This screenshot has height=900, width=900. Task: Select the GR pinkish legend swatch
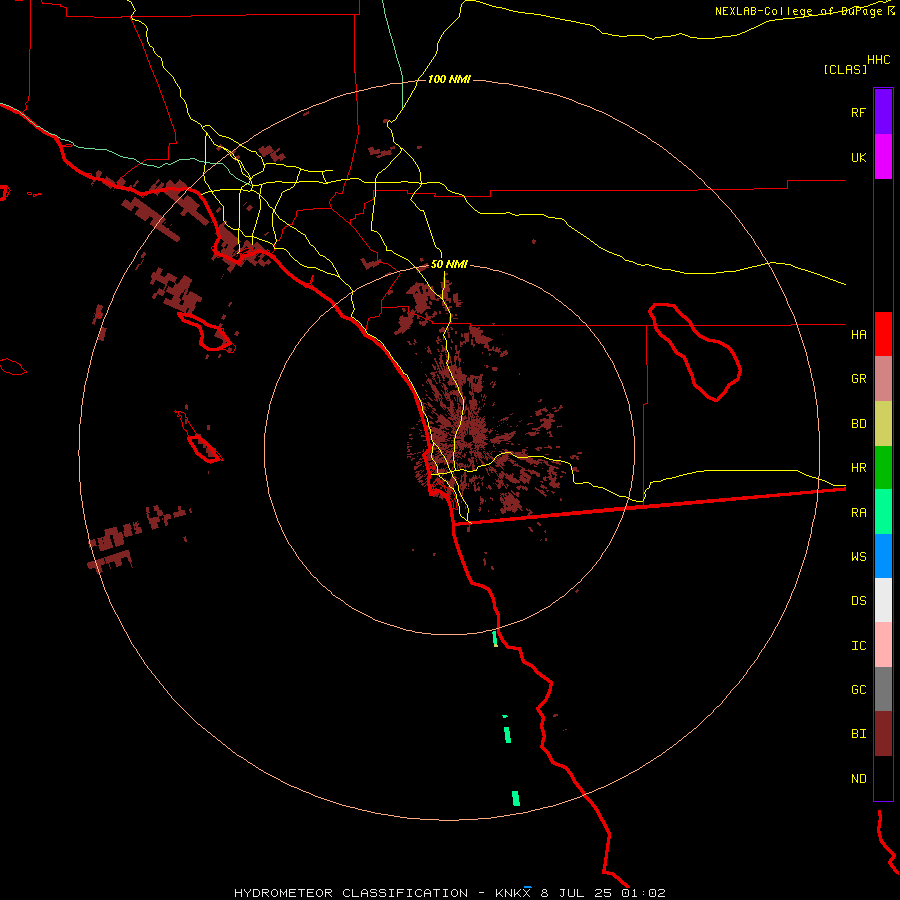883,379
